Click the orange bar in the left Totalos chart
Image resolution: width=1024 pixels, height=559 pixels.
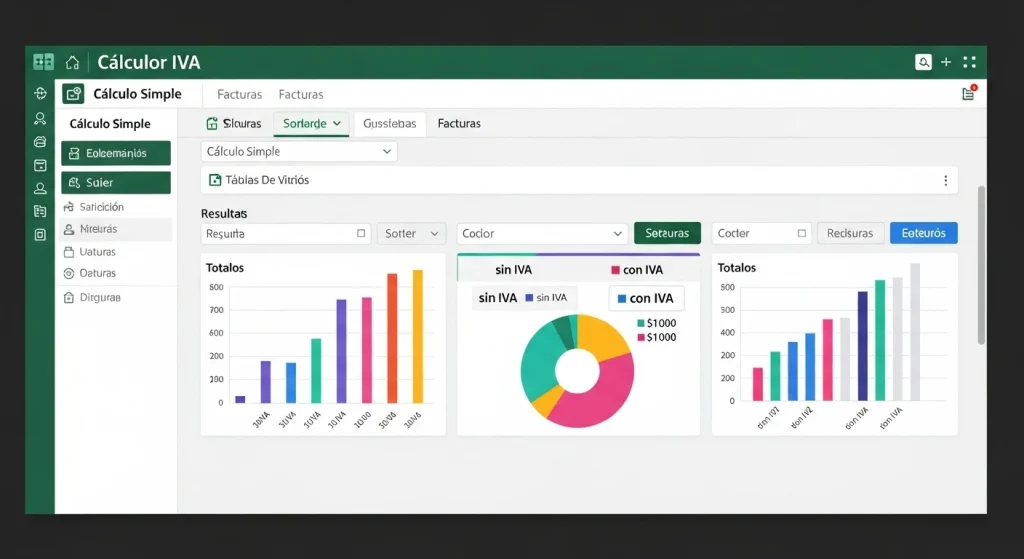(x=392, y=338)
